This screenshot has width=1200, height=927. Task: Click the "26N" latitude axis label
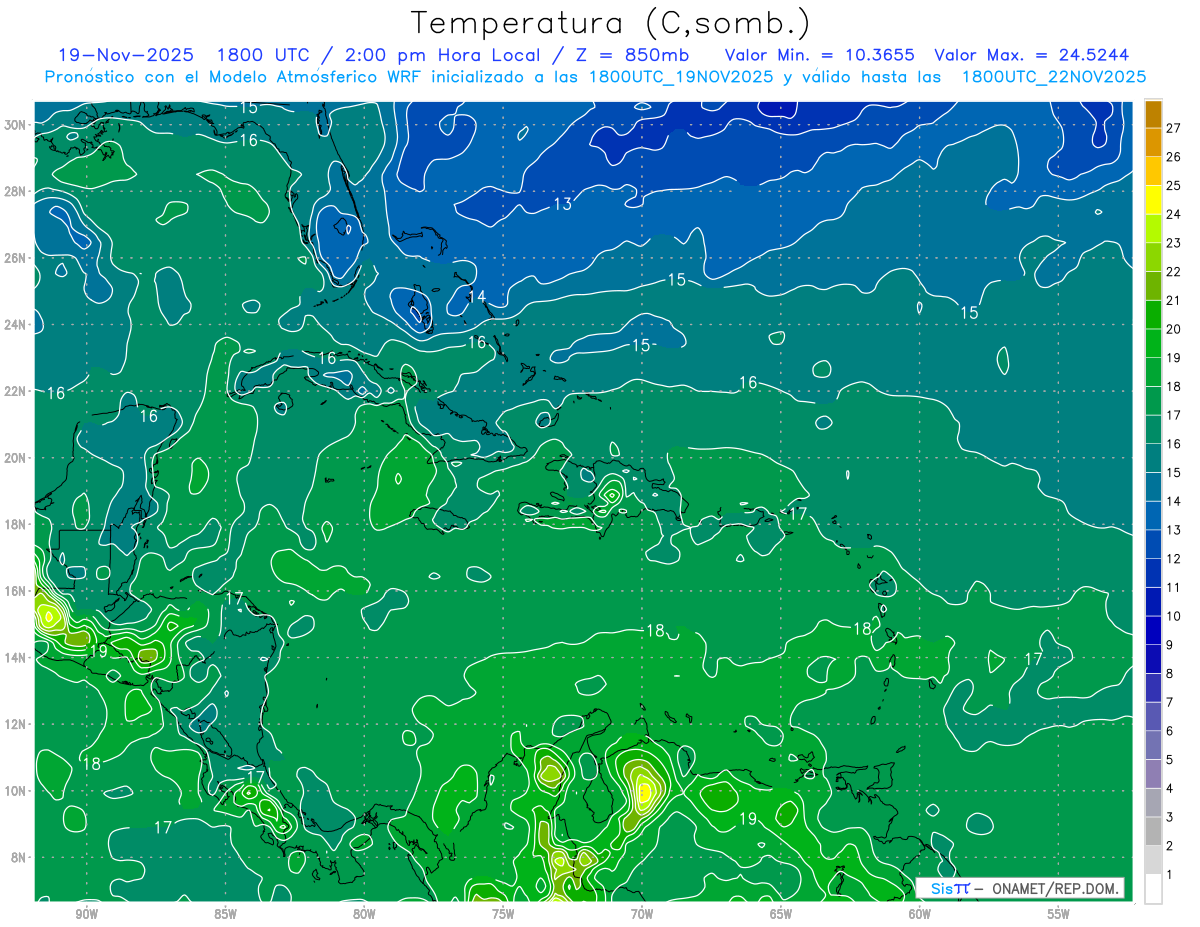pyautogui.click(x=15, y=258)
